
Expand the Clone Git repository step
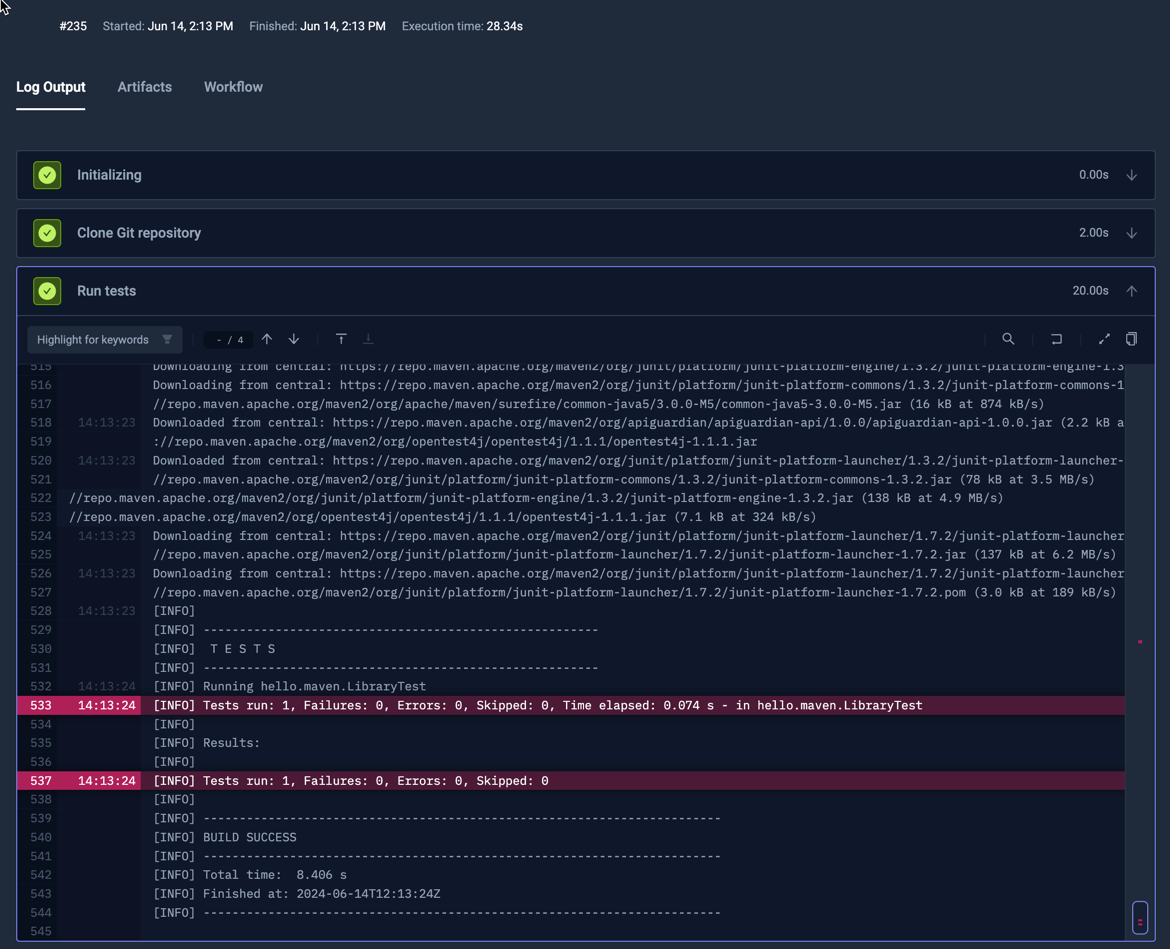point(1131,232)
